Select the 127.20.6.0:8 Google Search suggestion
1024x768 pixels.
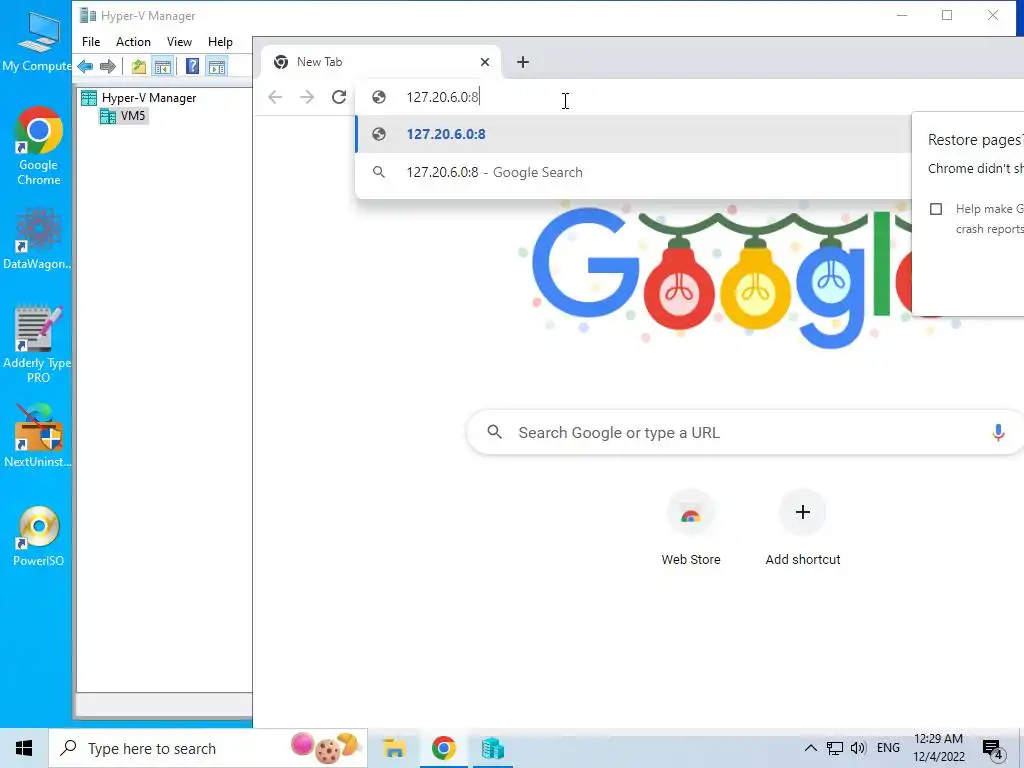click(633, 172)
